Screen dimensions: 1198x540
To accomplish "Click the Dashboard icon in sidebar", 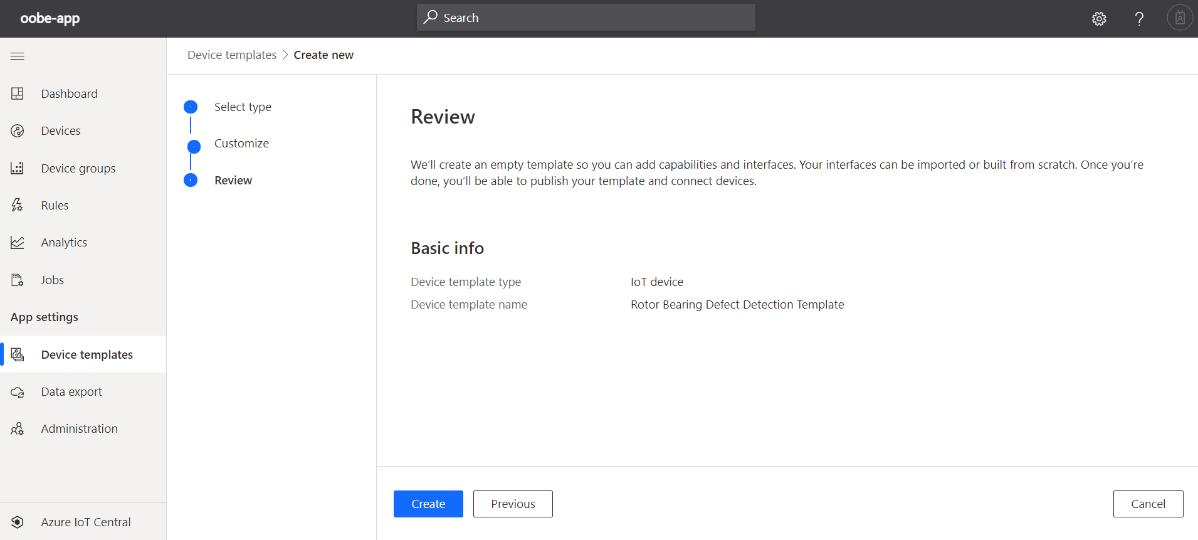I will click(17, 94).
